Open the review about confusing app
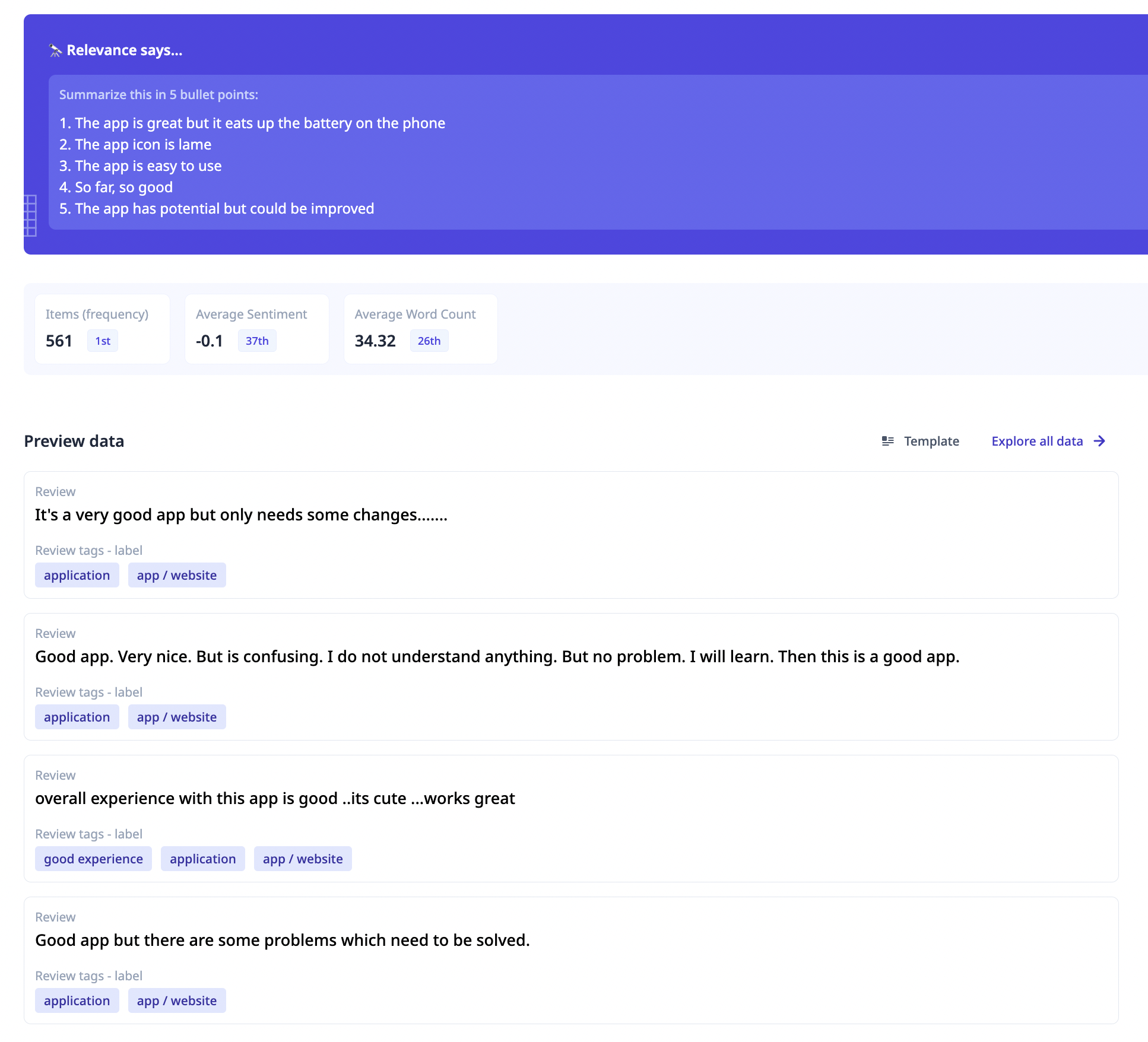1148x1042 pixels. pyautogui.click(x=497, y=656)
